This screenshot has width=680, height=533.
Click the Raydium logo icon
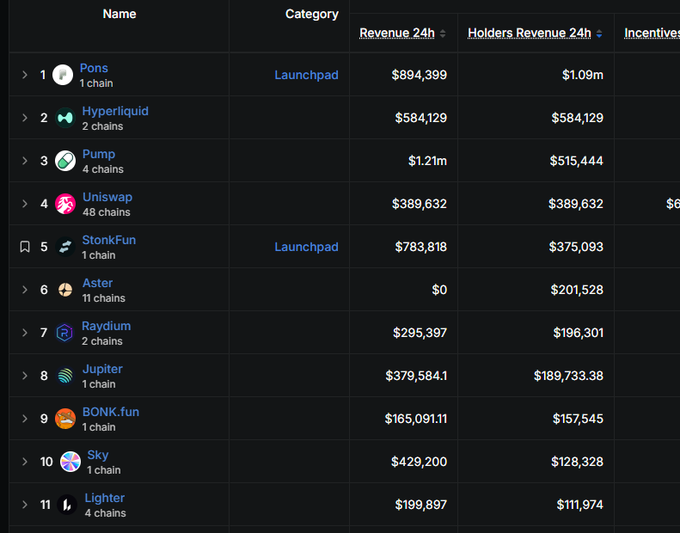(65, 333)
